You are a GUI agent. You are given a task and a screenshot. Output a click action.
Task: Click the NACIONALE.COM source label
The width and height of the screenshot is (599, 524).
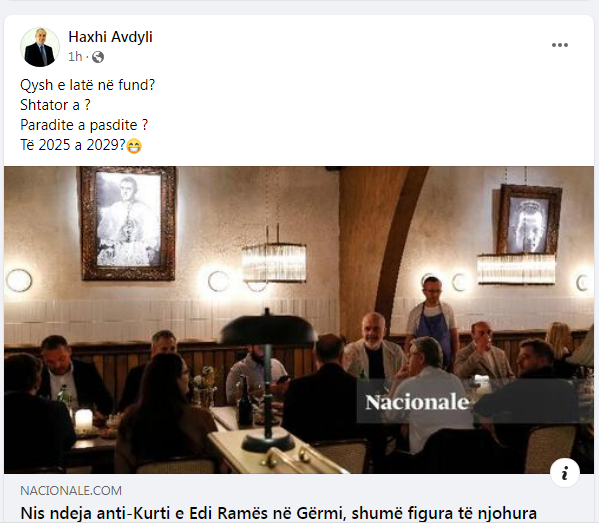[71, 490]
